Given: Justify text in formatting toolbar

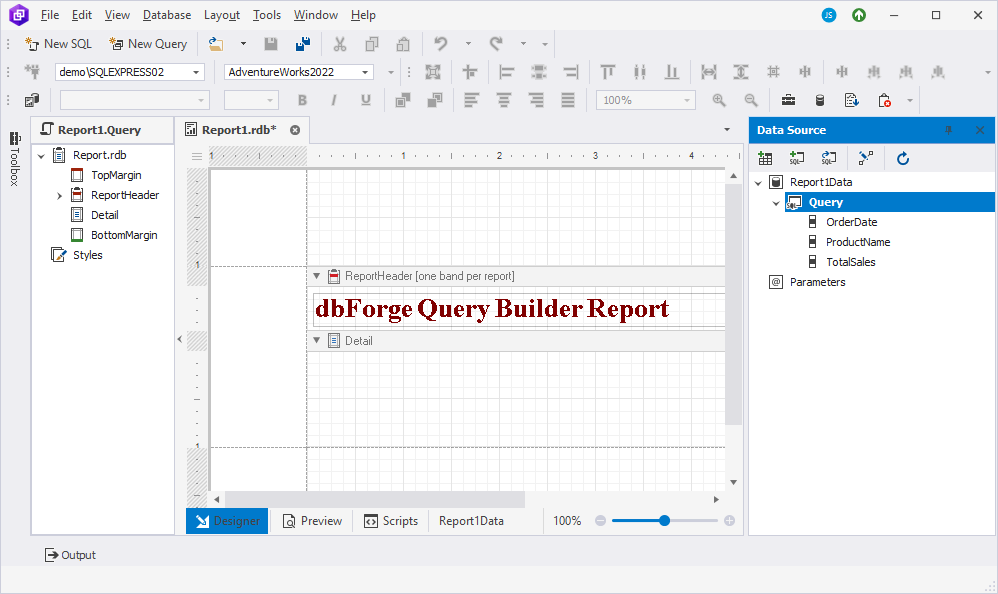Looking at the screenshot, I should coord(568,100).
